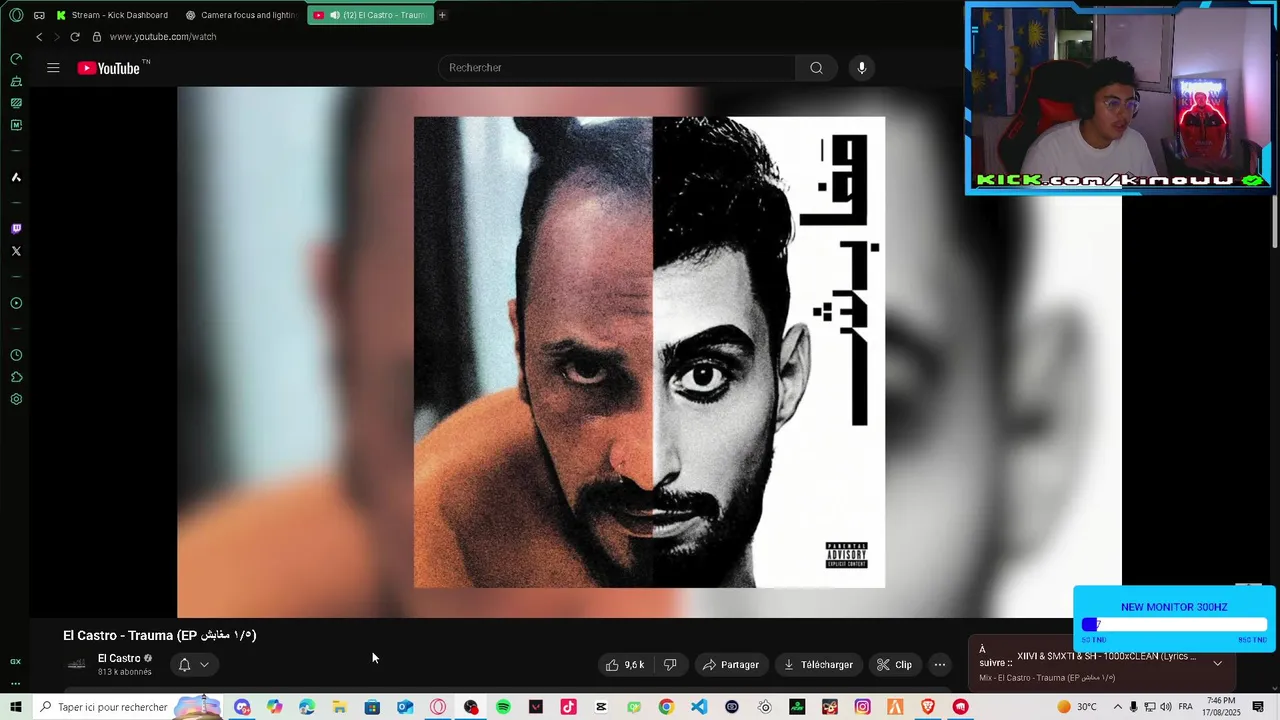Reload the YouTube page
The width and height of the screenshot is (1280, 720).
pos(74,37)
